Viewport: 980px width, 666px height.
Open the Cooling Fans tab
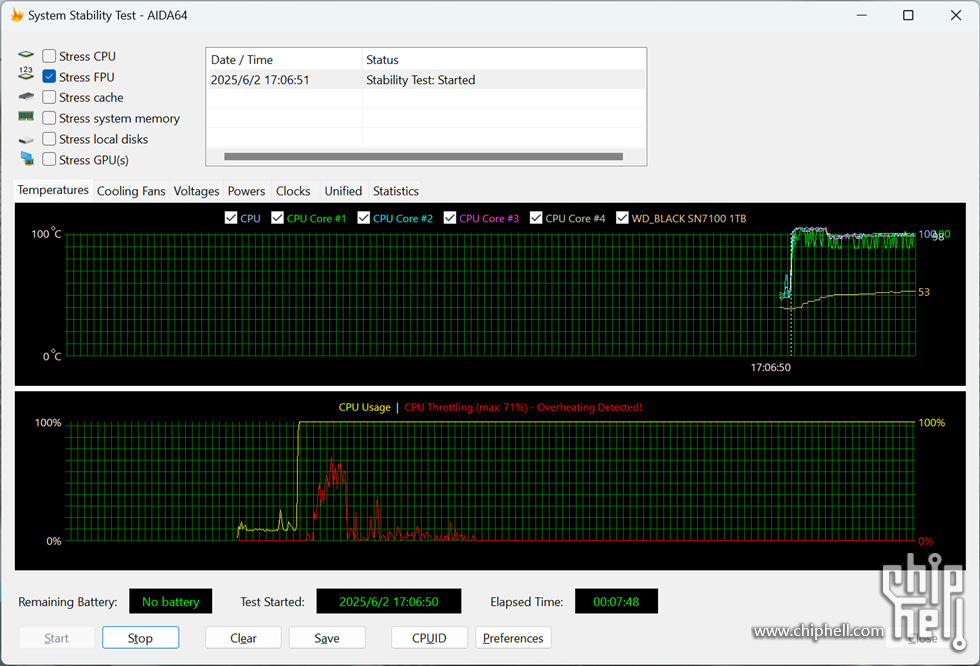point(131,191)
